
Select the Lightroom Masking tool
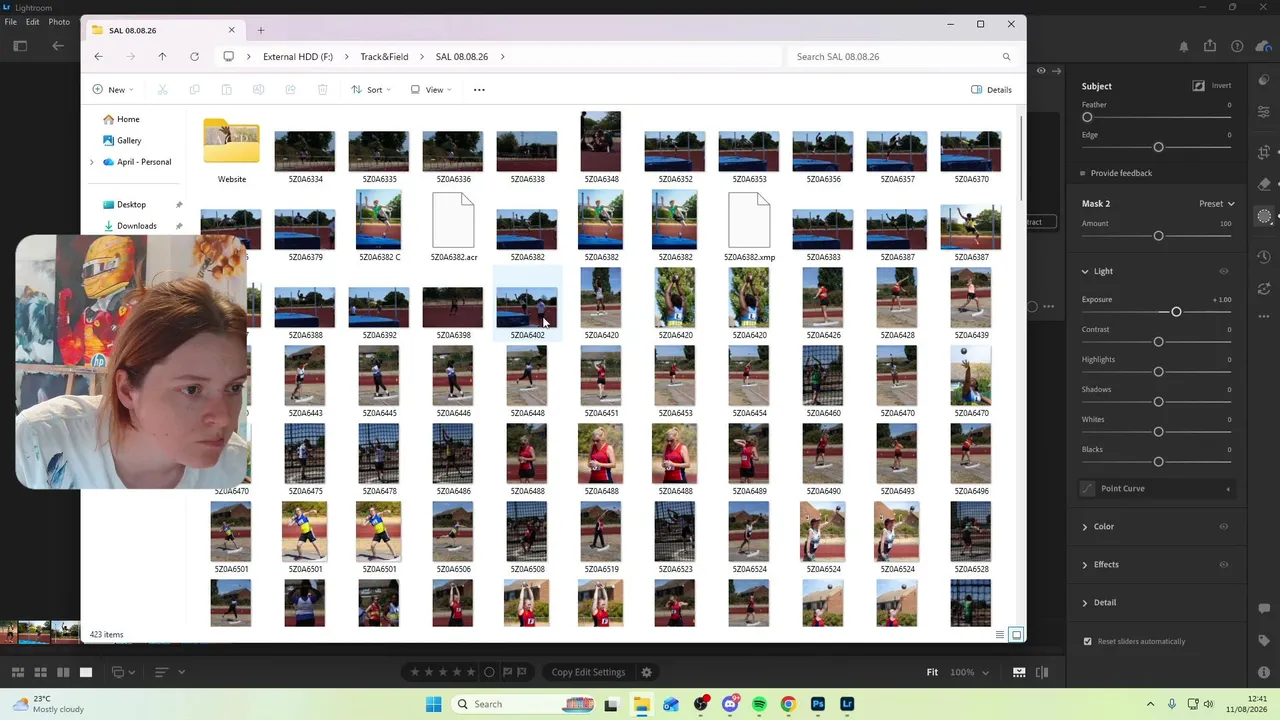point(1264,216)
